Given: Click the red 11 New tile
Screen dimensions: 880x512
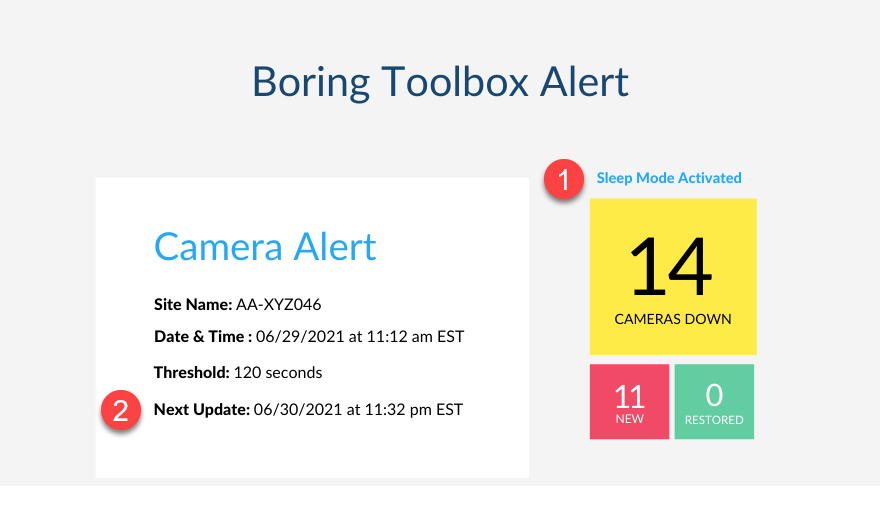Looking at the screenshot, I should [x=629, y=401].
